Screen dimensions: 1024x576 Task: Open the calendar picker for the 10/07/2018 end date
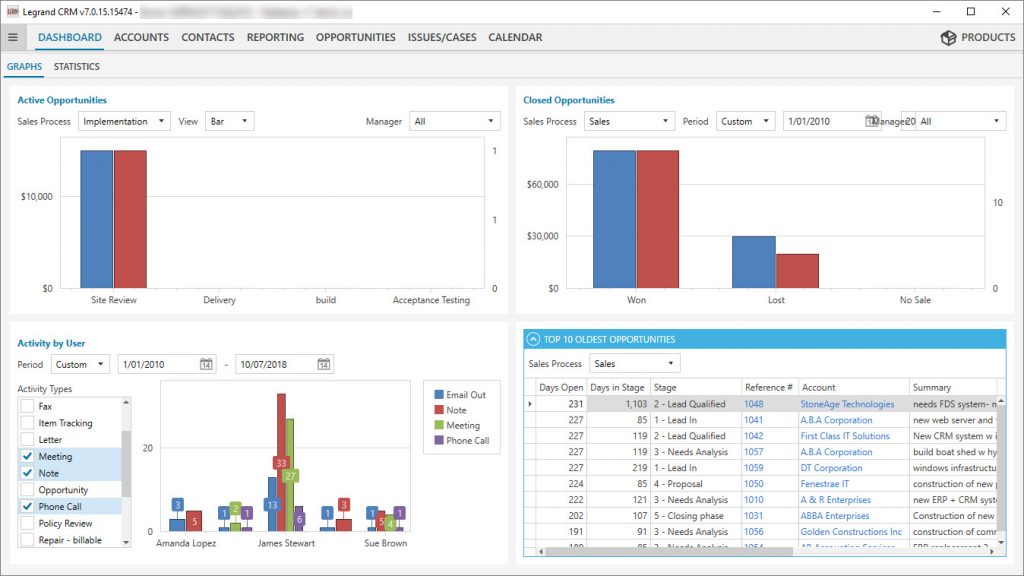click(322, 363)
